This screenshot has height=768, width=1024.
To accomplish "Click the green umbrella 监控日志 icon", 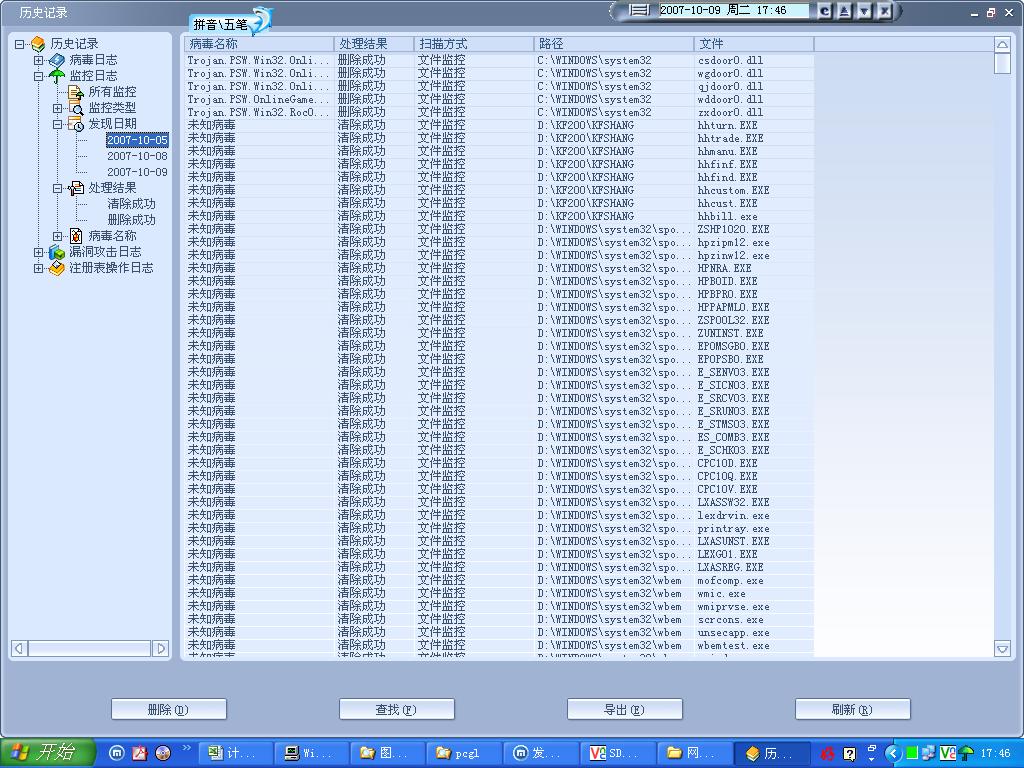I will (x=57, y=76).
